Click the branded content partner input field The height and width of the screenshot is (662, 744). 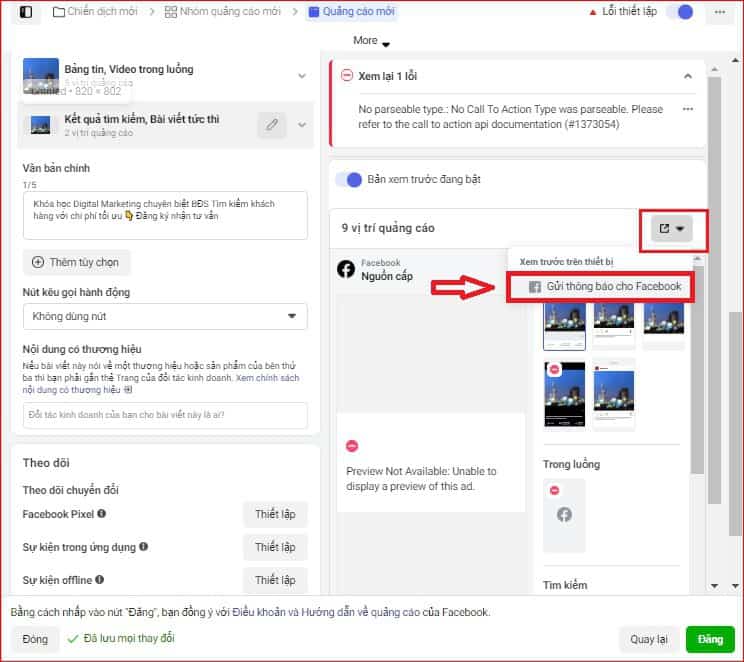click(165, 415)
